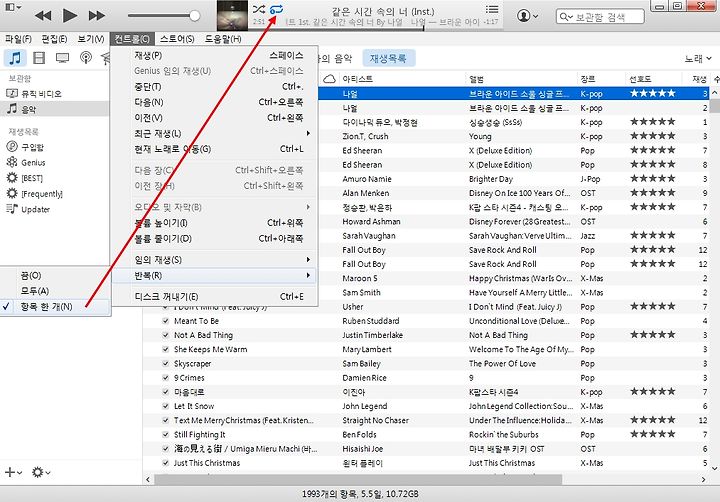Viewport: 720px width, 502px height.
Task: Toggle the shuffle icon in the player display
Action: coord(259,9)
